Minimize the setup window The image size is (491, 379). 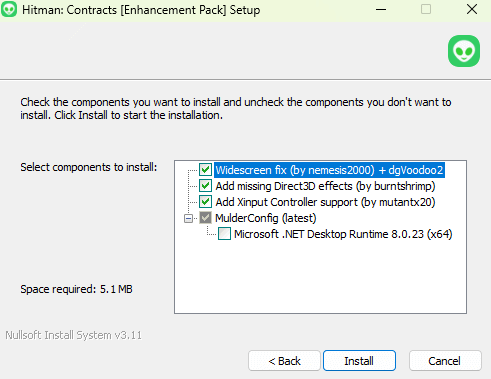[x=381, y=9]
